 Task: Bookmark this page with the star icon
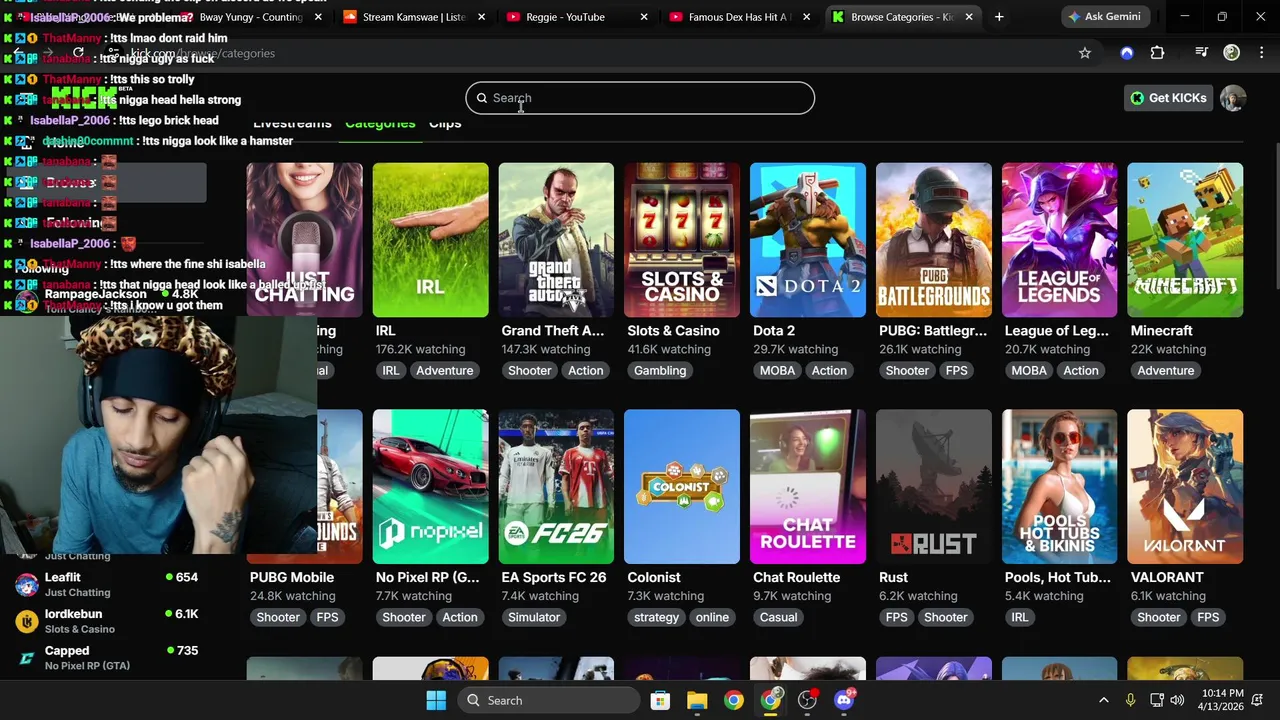(1084, 53)
